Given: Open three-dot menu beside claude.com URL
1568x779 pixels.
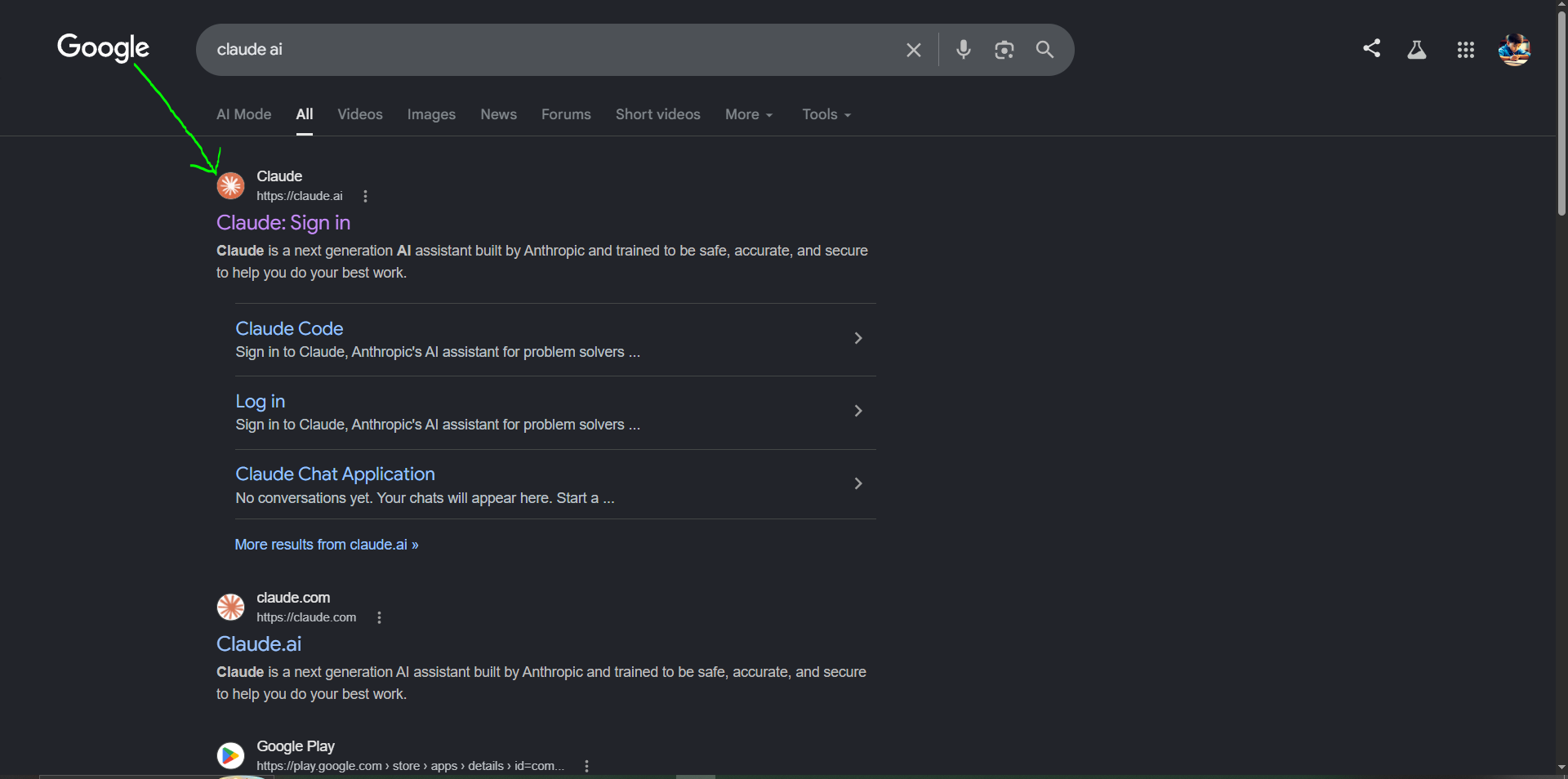Looking at the screenshot, I should click(x=379, y=617).
